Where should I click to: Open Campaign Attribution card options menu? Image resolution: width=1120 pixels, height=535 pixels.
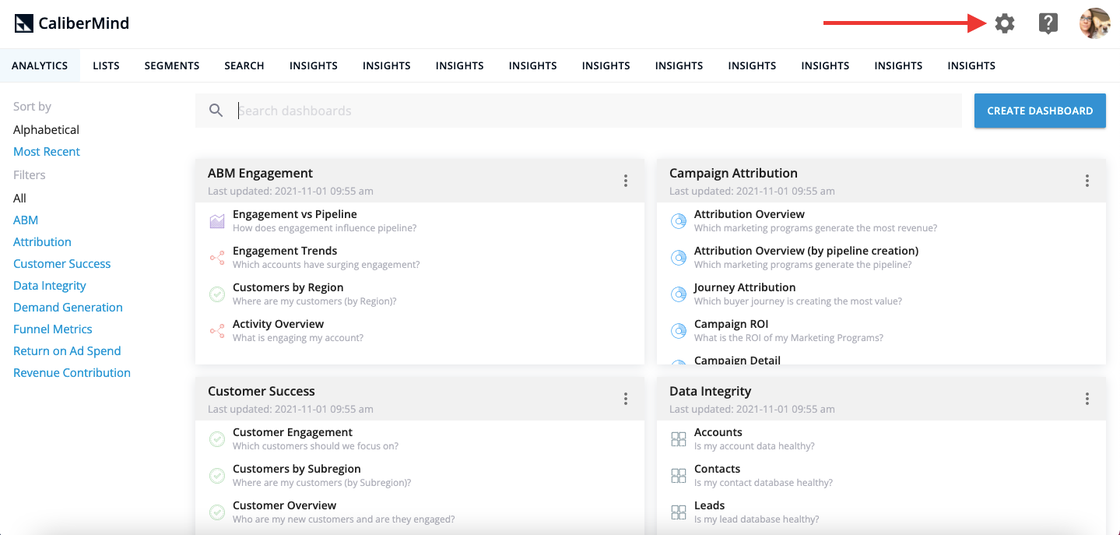click(1087, 181)
